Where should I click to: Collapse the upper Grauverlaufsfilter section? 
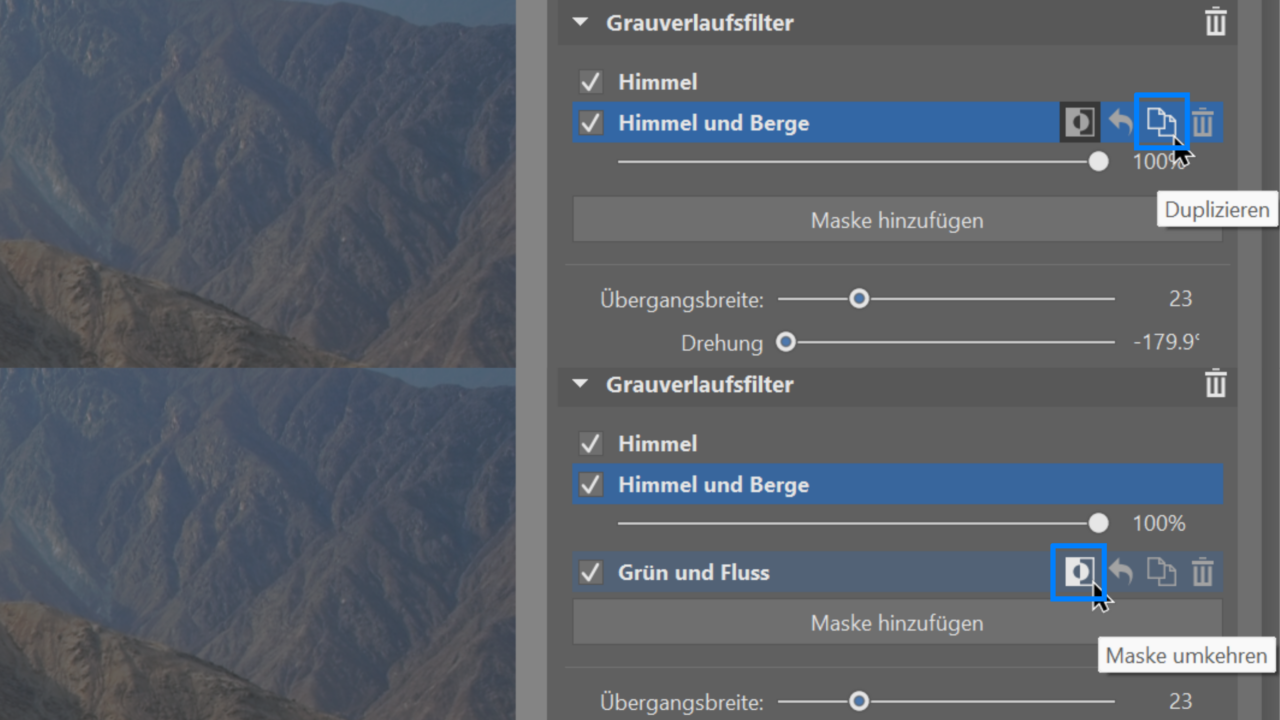(x=579, y=21)
